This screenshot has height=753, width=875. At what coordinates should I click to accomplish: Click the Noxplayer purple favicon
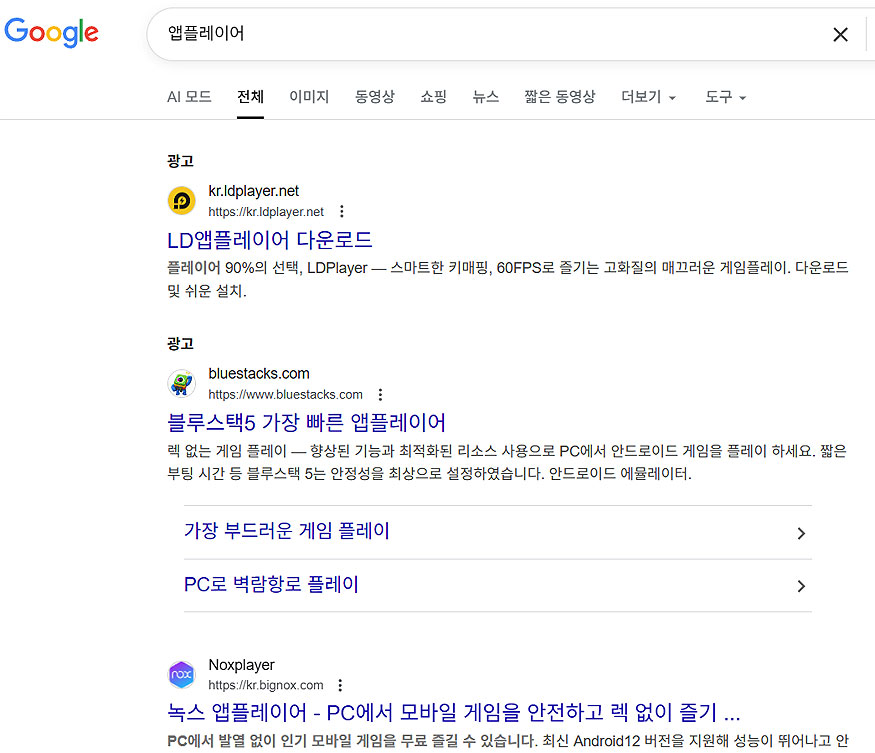click(x=181, y=675)
